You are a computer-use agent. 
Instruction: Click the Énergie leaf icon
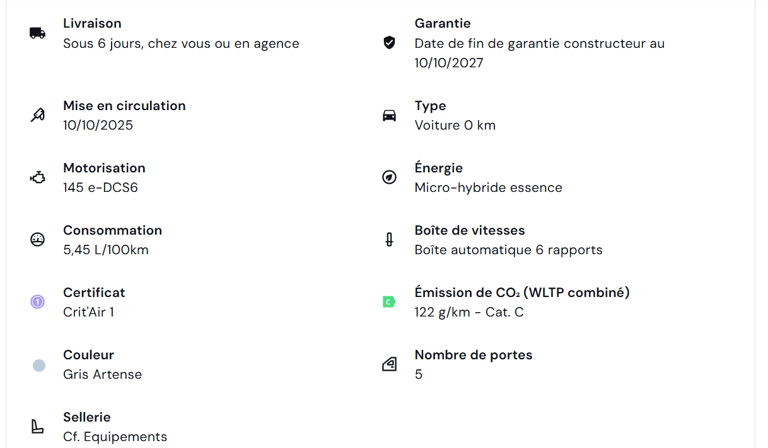(x=389, y=178)
